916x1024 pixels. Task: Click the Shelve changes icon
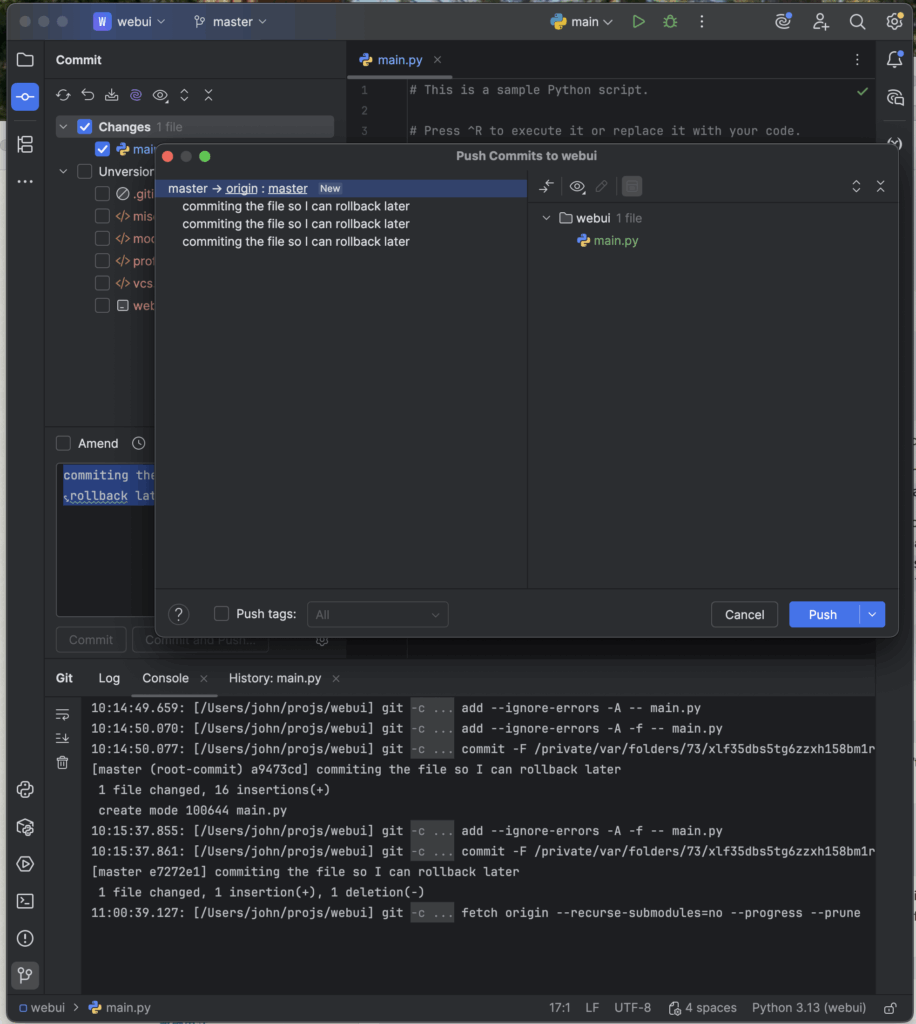[x=112, y=95]
